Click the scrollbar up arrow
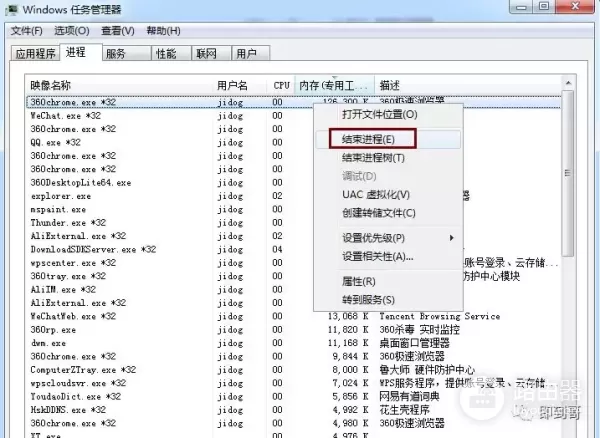Image resolution: width=600 pixels, height=438 pixels. [568, 83]
